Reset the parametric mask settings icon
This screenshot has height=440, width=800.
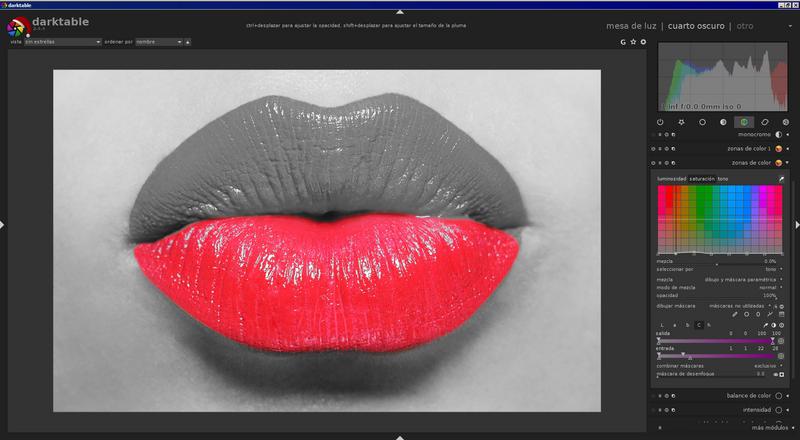click(781, 325)
